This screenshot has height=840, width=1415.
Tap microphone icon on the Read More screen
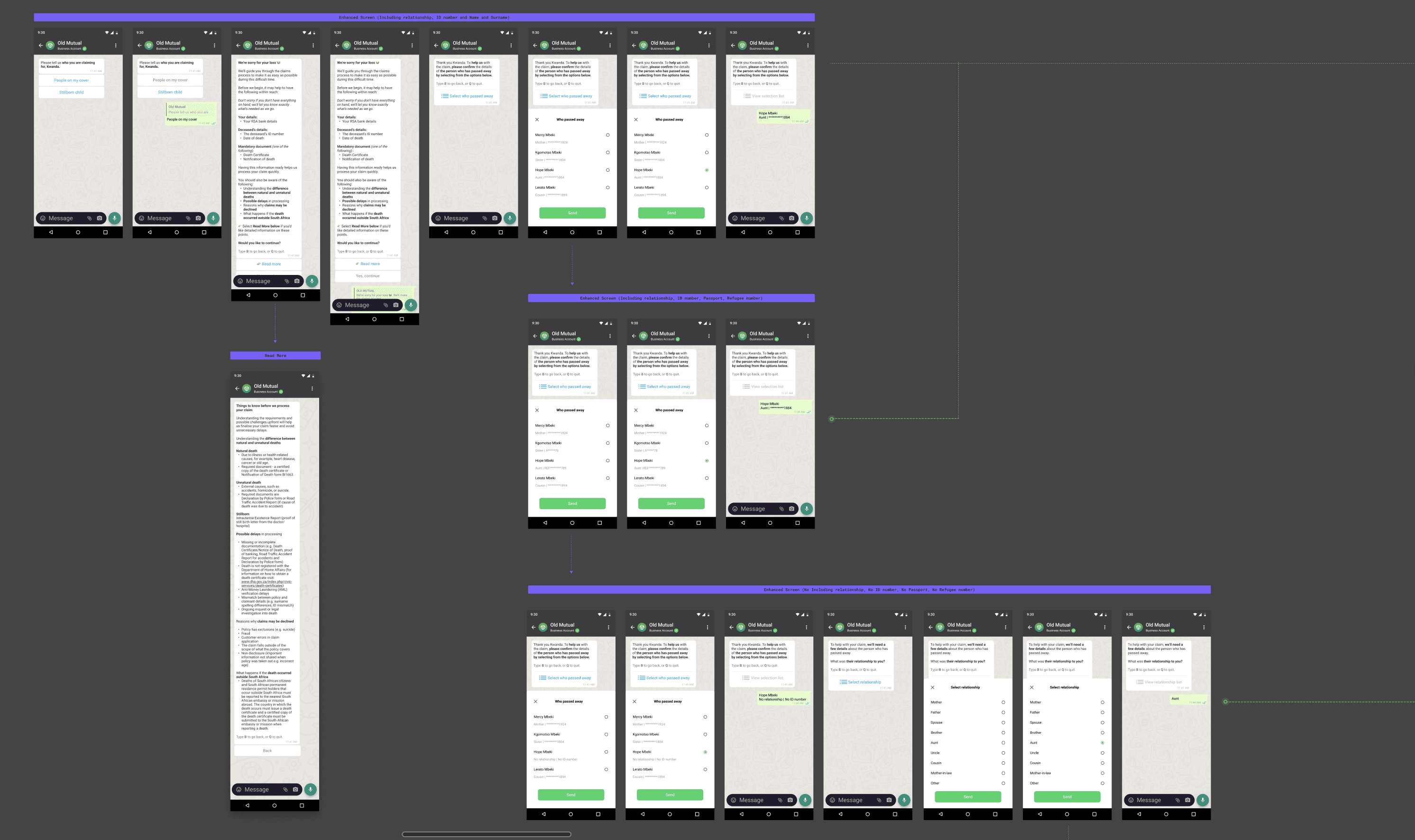pos(310,789)
